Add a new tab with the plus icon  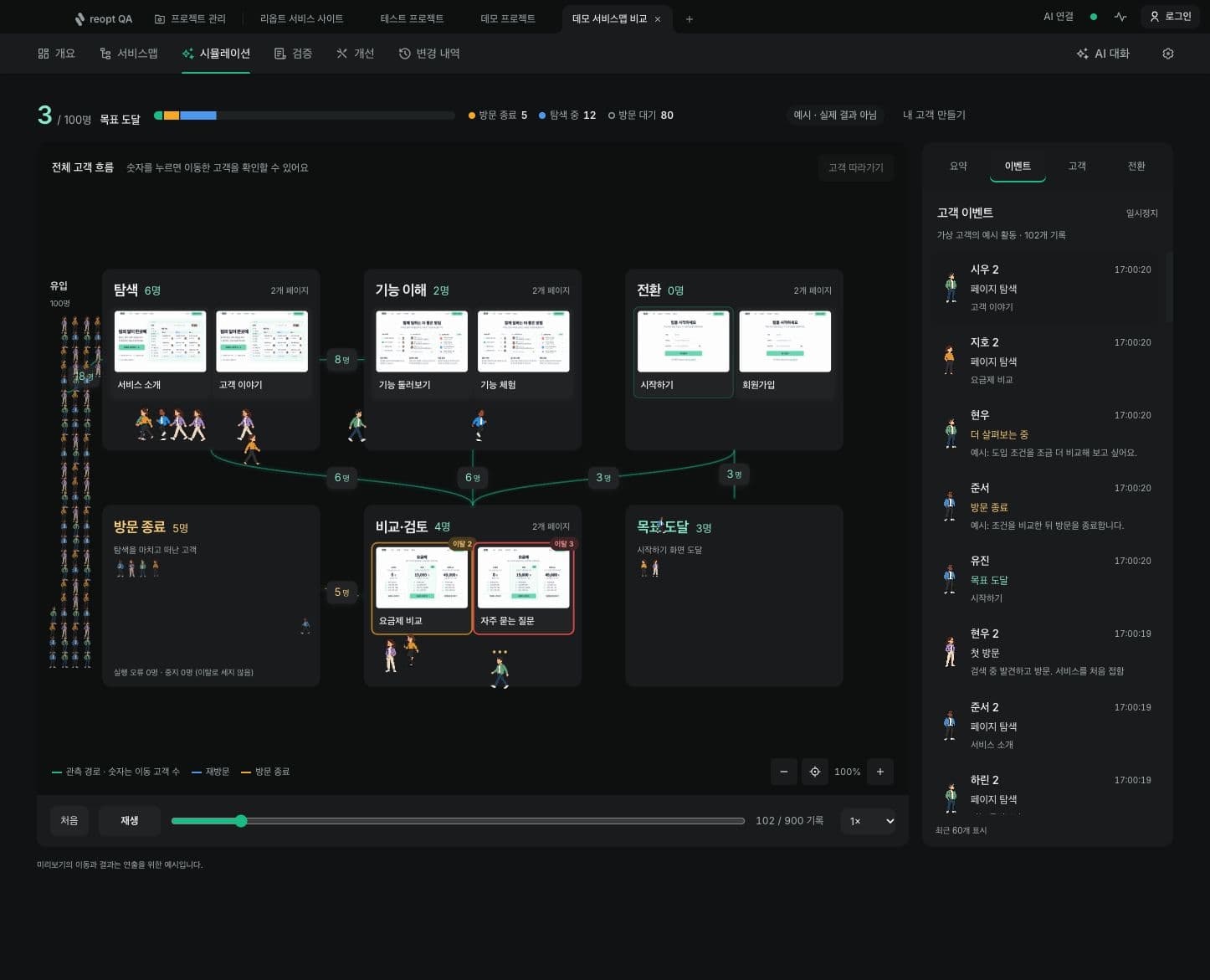click(690, 19)
